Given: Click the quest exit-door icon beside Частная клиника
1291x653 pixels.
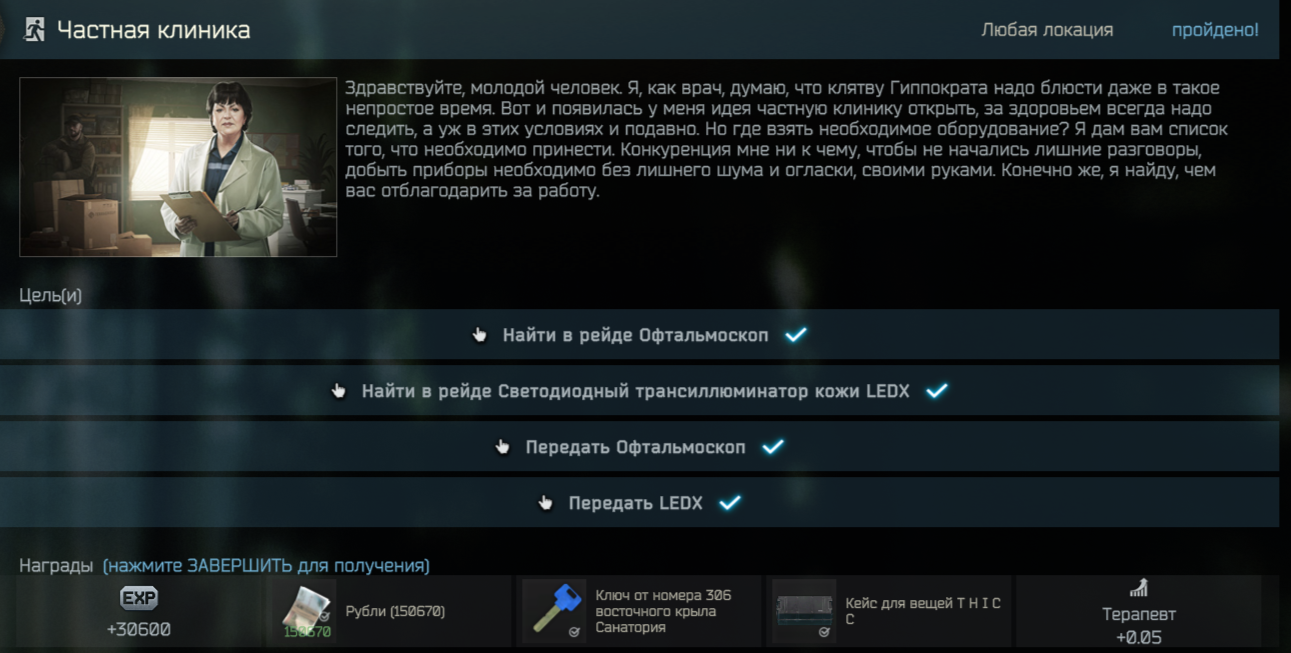Looking at the screenshot, I should (x=34, y=30).
